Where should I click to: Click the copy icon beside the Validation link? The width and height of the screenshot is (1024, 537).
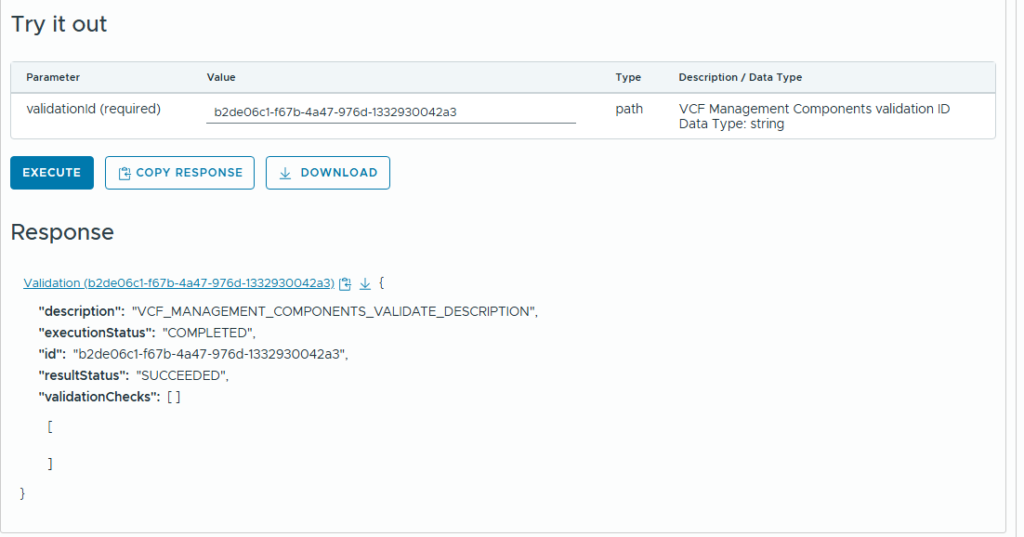[345, 284]
